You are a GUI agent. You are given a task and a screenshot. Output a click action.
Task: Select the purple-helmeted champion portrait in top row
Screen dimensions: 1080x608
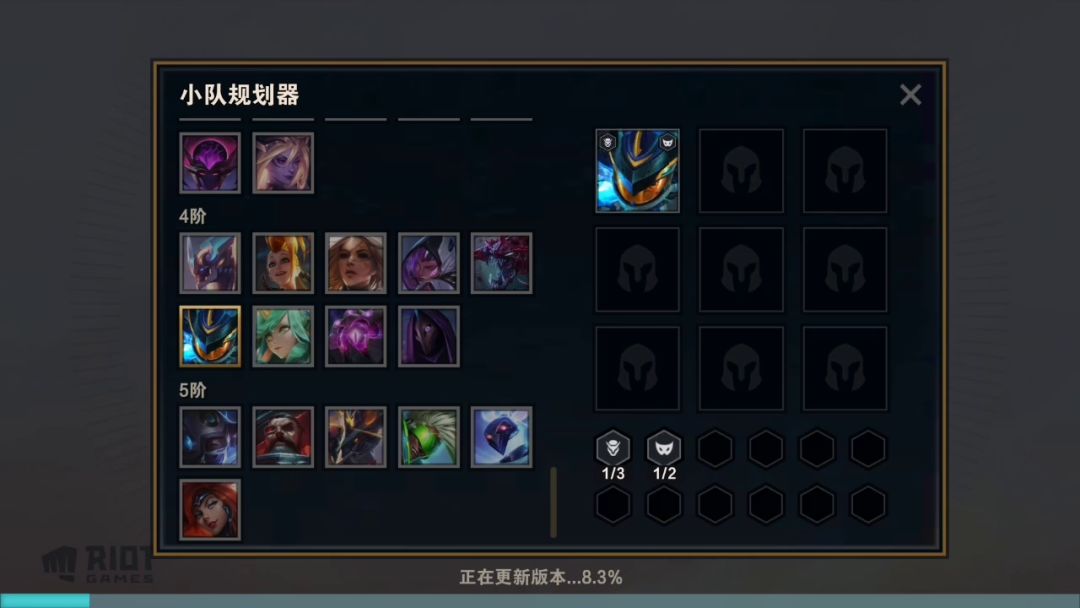(210, 163)
